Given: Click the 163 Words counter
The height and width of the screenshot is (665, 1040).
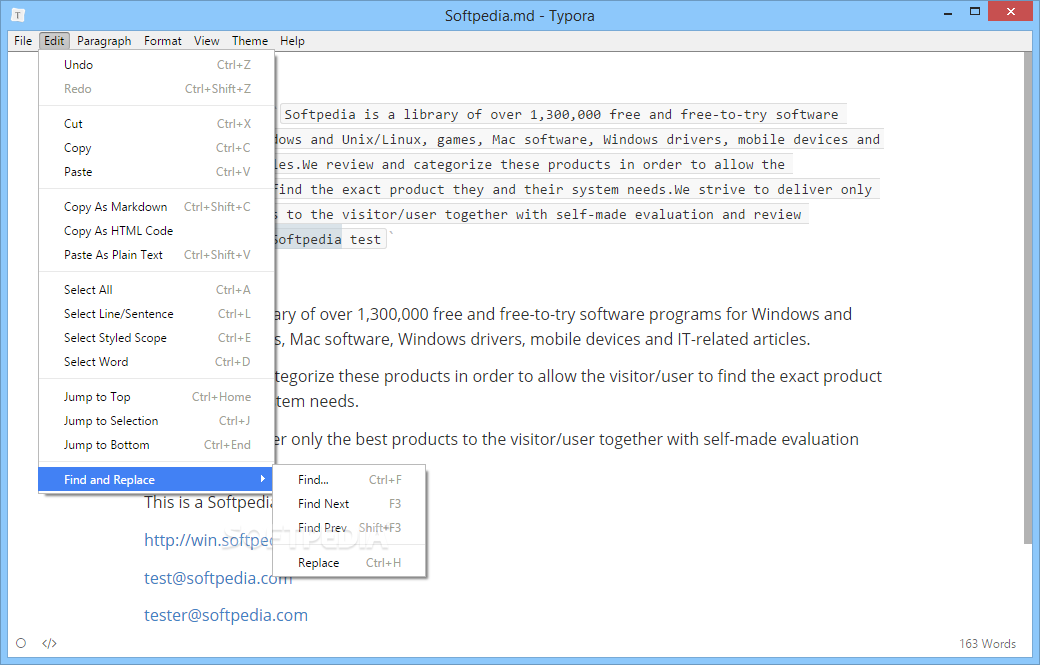Looking at the screenshot, I should (987, 643).
